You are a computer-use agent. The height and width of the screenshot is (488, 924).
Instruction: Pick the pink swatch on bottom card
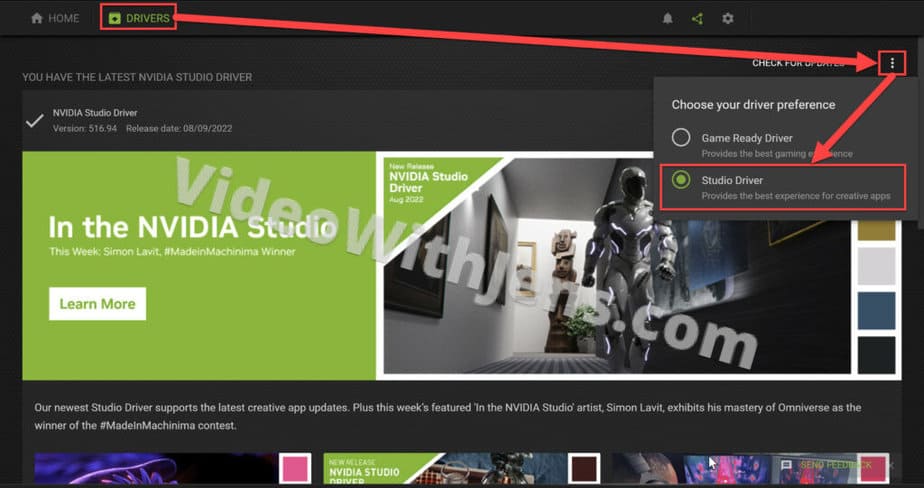[294, 469]
